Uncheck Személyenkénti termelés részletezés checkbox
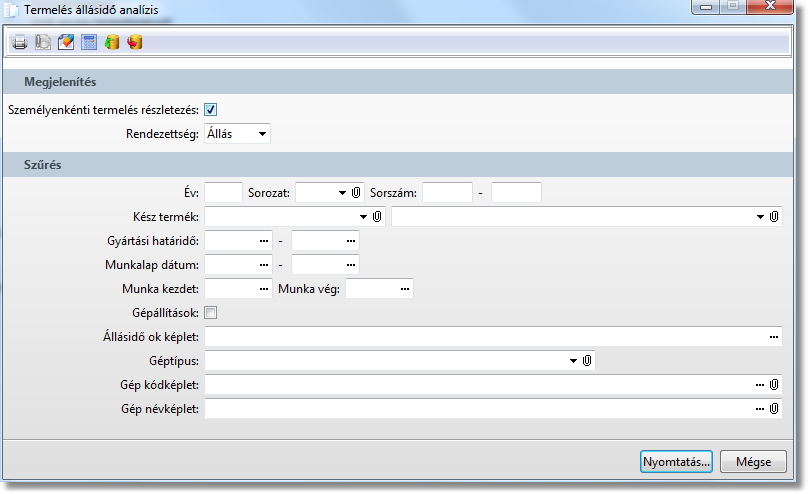Screen dimensions: 808x494 pos(211,110)
